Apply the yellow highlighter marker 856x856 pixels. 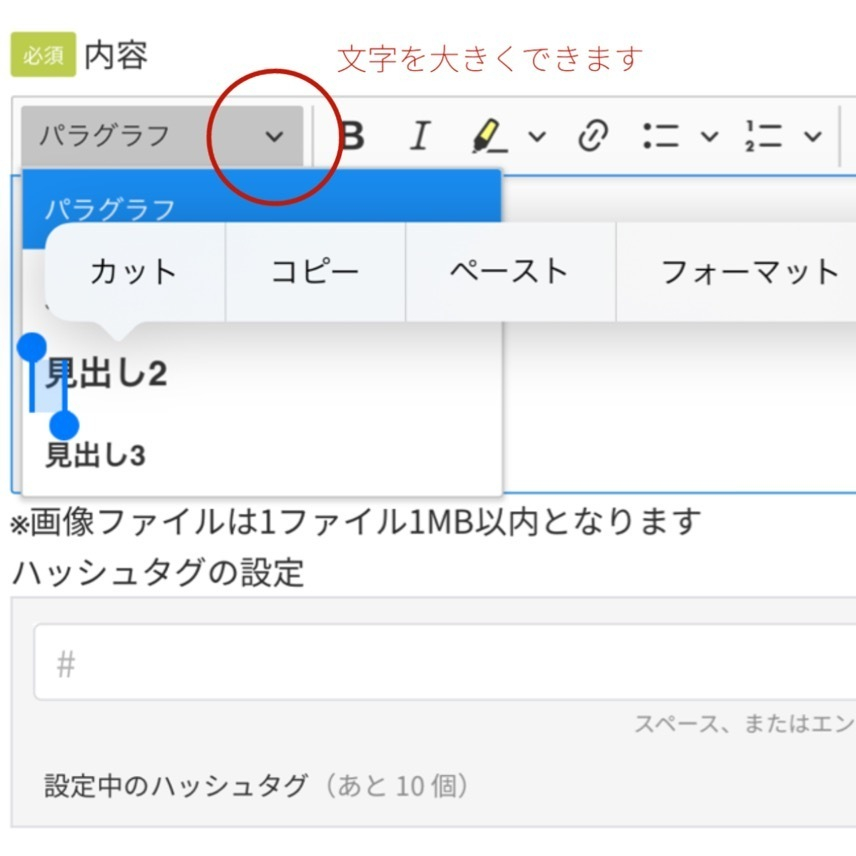pos(488,135)
